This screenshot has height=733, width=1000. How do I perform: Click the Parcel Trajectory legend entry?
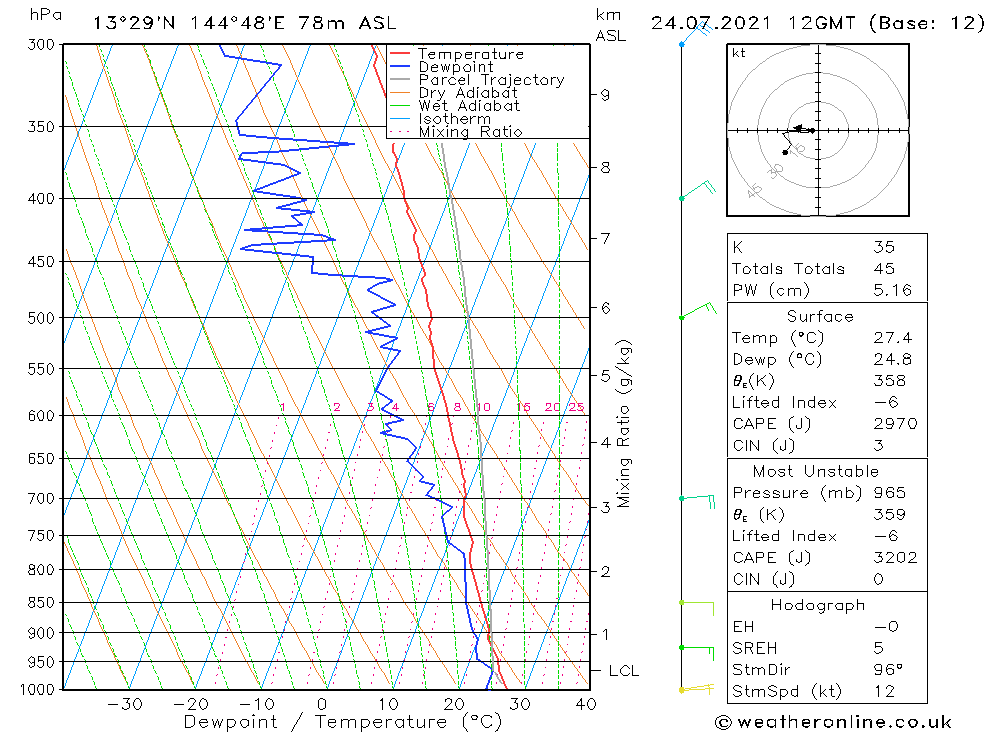click(477, 80)
